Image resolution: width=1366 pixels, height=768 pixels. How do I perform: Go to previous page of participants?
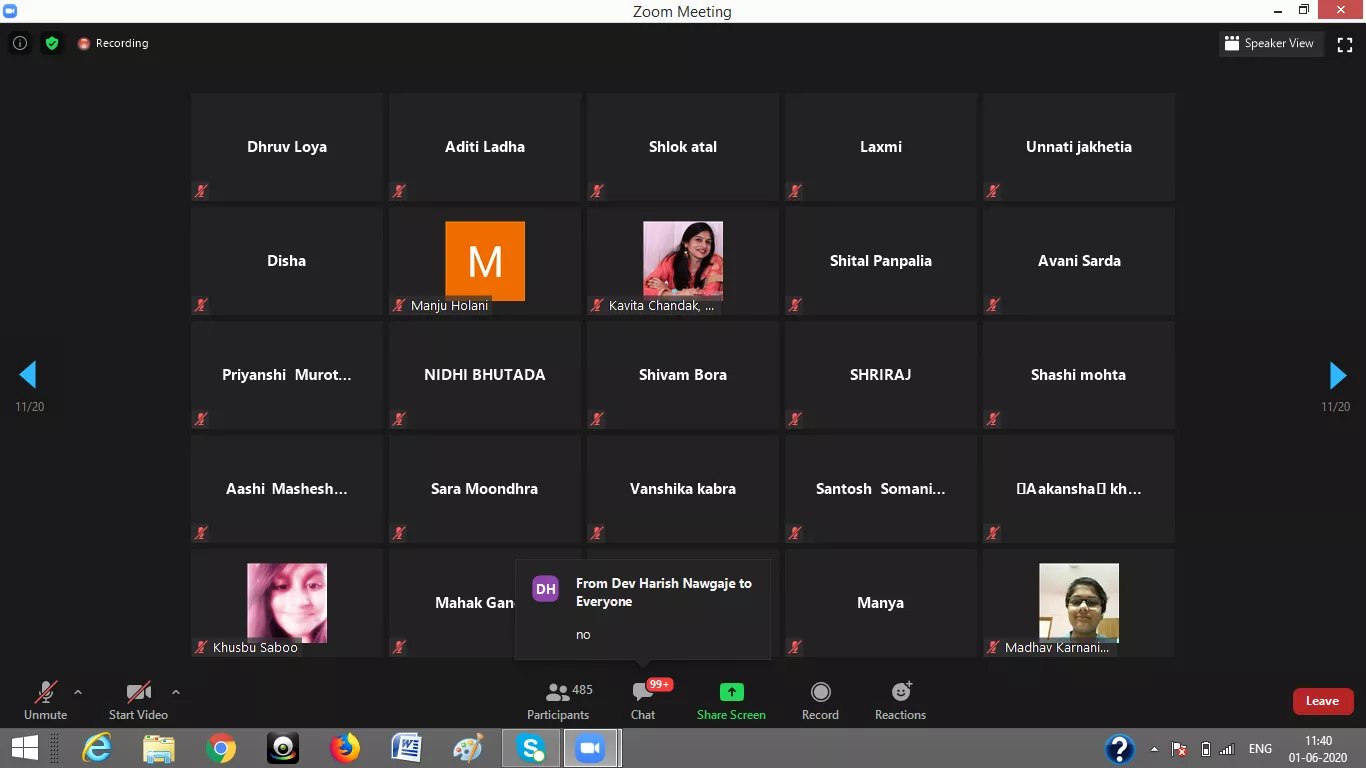(x=28, y=375)
